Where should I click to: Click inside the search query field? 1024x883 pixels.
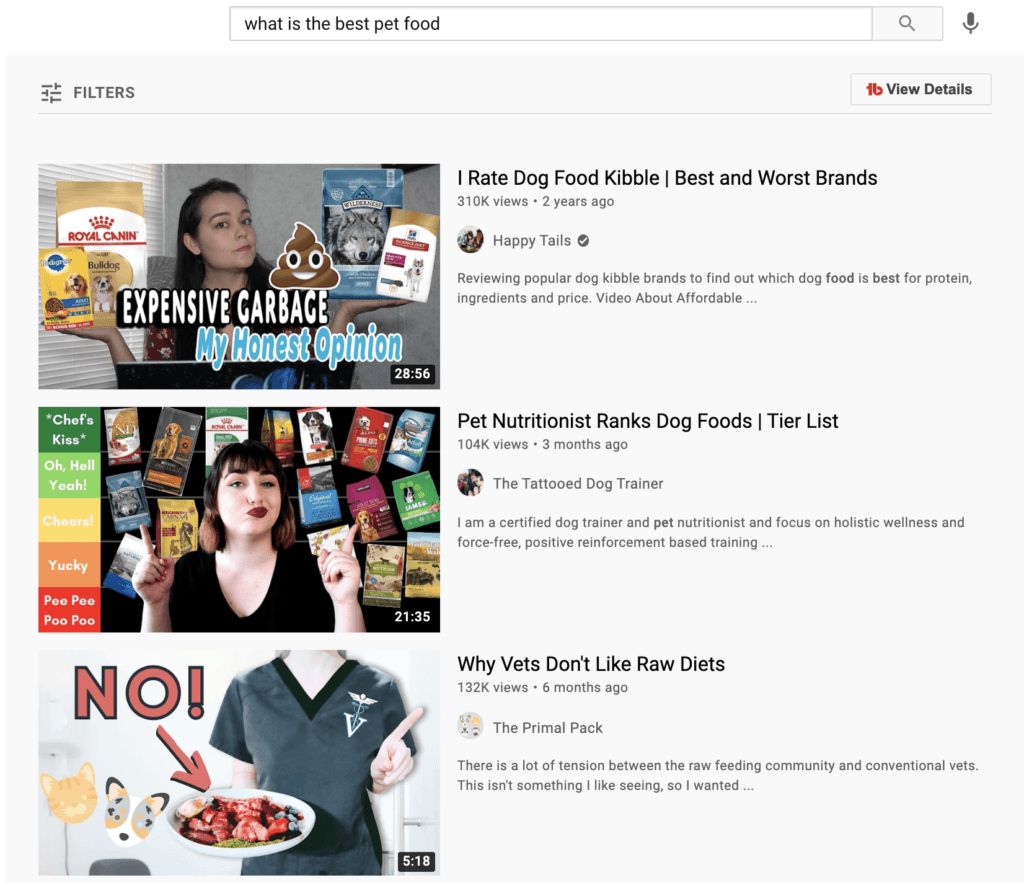coord(550,23)
